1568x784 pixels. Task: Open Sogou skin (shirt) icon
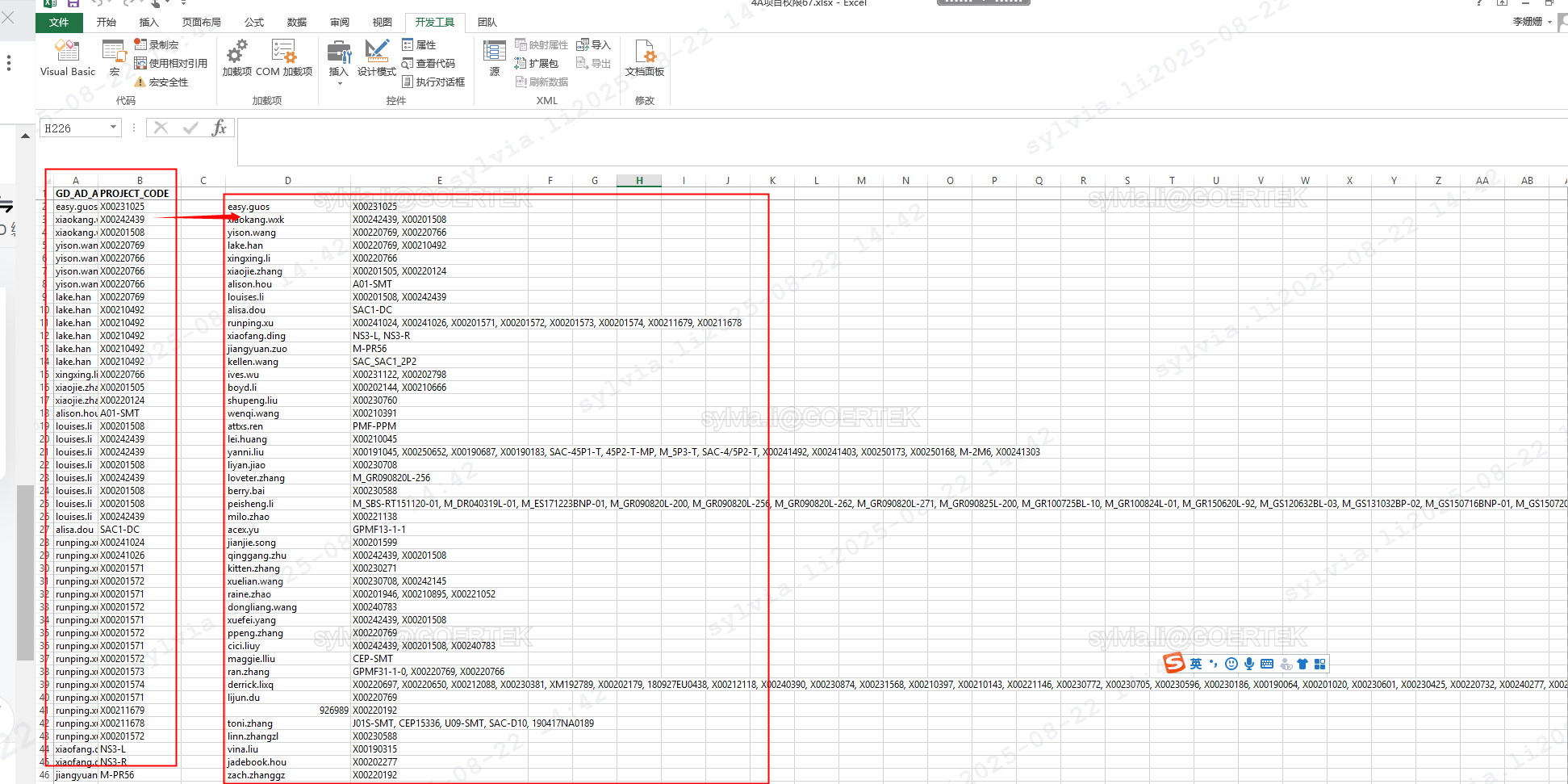tap(1302, 664)
